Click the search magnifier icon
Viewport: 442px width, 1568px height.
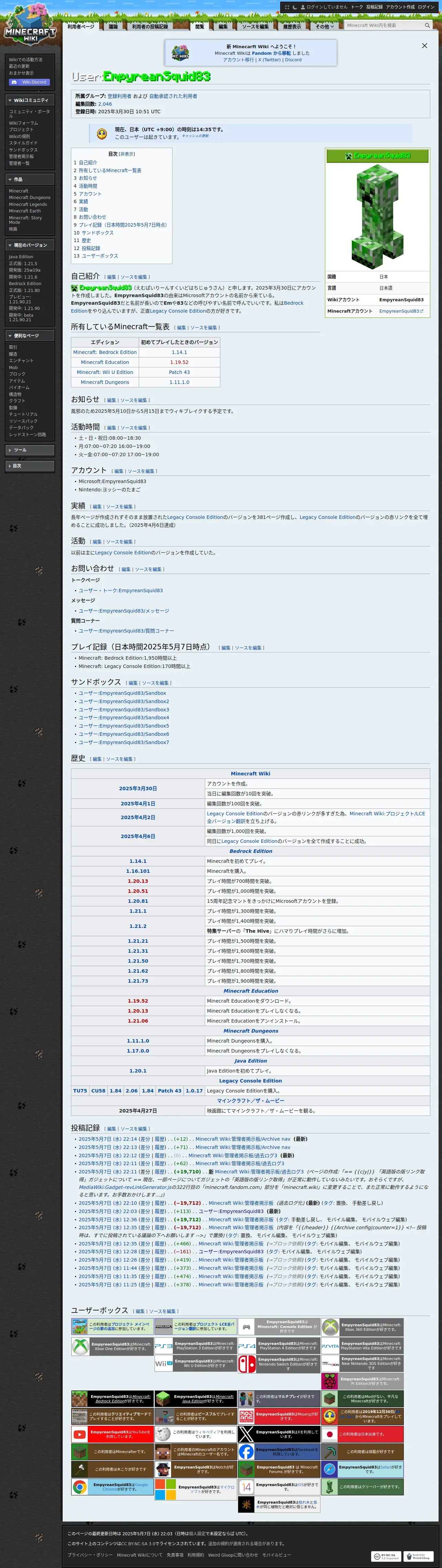click(428, 25)
